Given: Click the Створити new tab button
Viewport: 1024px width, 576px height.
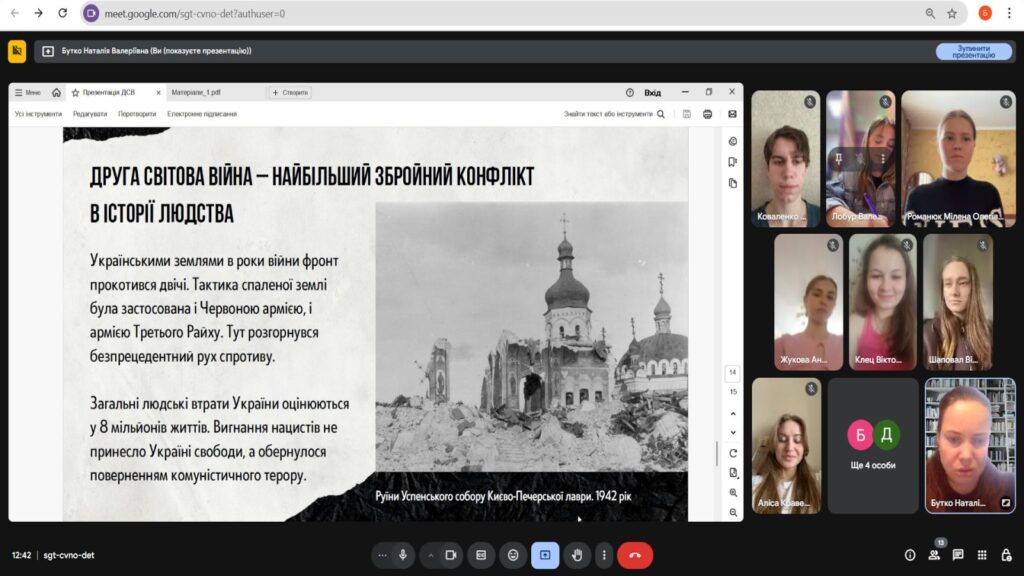Looking at the screenshot, I should 290,92.
